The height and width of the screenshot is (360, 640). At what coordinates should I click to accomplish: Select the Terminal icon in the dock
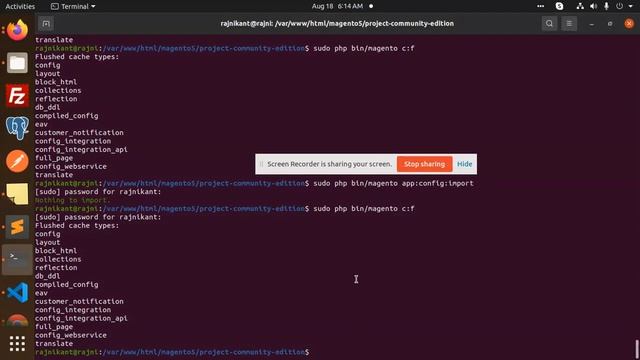(17, 259)
